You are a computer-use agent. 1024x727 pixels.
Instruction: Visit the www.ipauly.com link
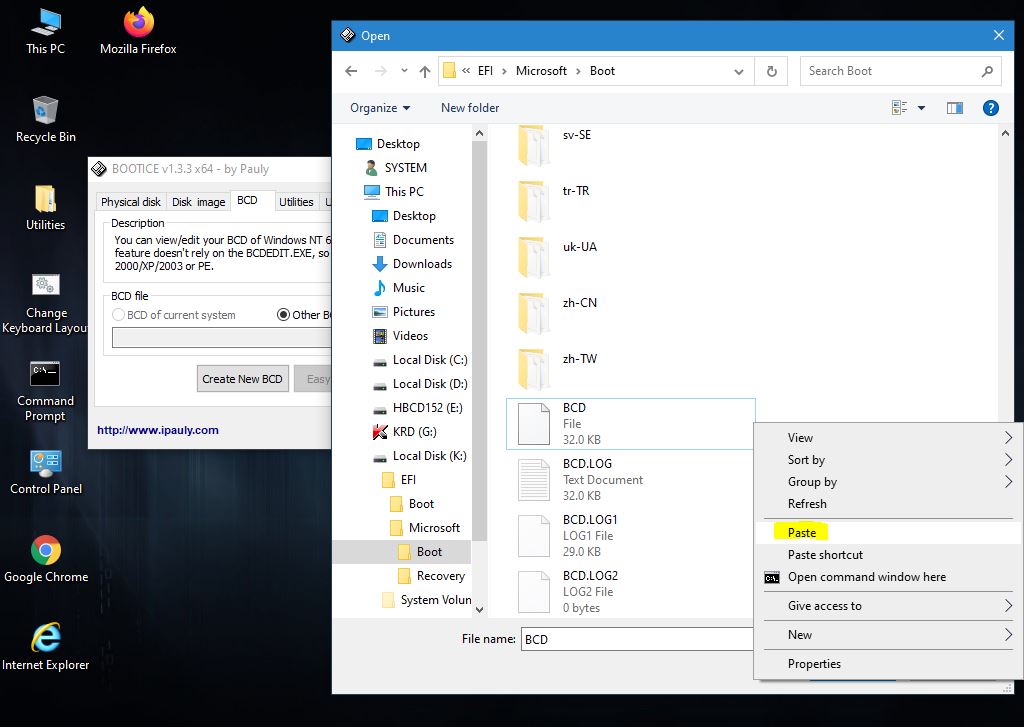(x=157, y=430)
